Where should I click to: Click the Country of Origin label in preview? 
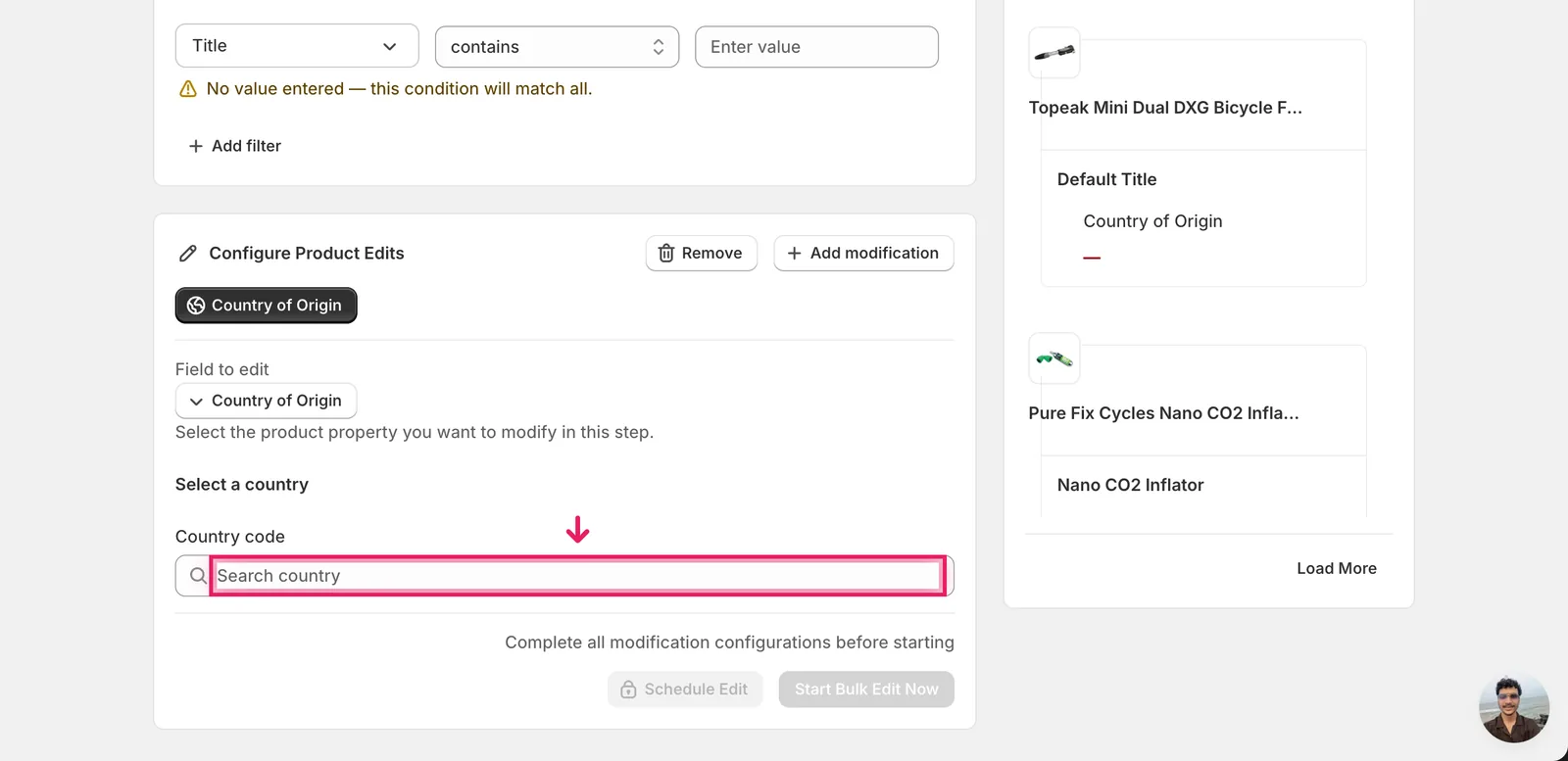(1152, 221)
